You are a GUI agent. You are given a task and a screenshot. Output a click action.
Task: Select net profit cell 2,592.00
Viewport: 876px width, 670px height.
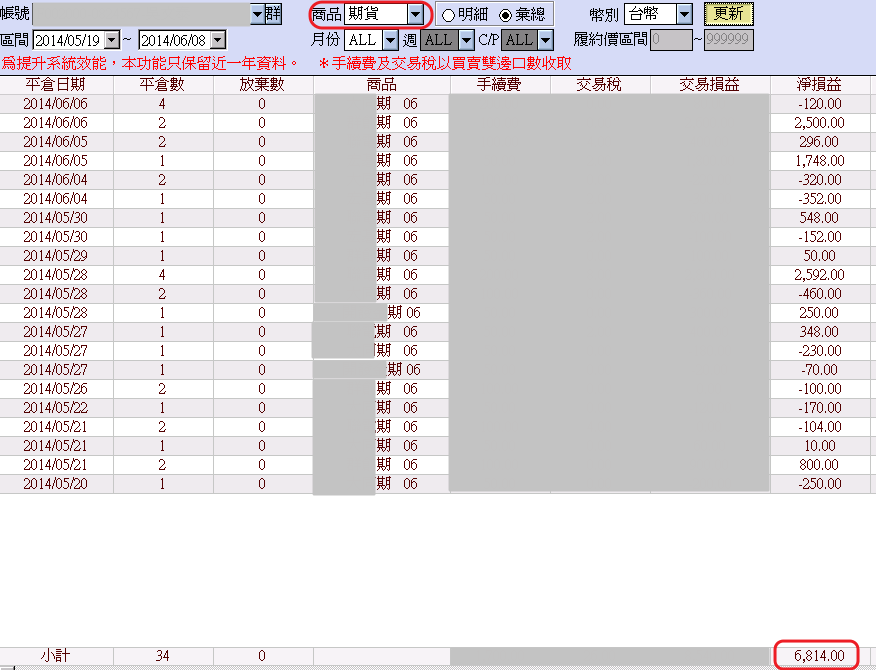pos(820,275)
